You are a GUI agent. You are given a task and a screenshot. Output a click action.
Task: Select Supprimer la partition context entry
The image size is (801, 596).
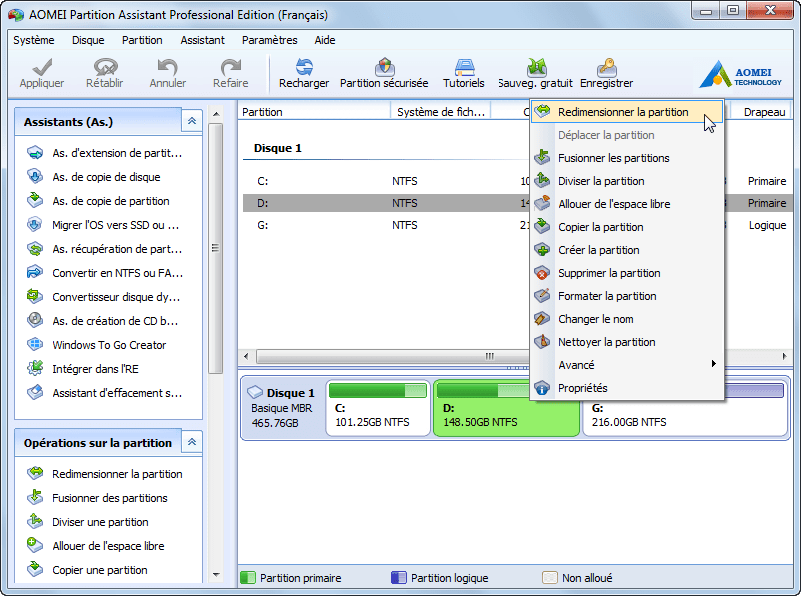[x=627, y=273]
